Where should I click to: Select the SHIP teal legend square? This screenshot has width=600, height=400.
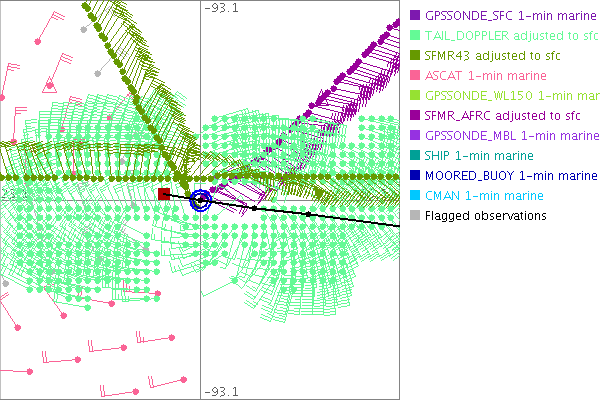pyautogui.click(x=413, y=156)
